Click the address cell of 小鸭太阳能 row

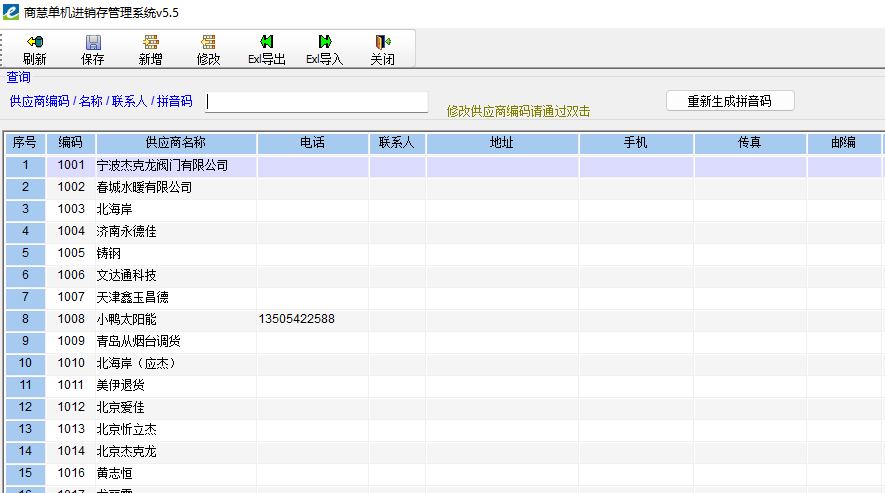click(x=502, y=320)
